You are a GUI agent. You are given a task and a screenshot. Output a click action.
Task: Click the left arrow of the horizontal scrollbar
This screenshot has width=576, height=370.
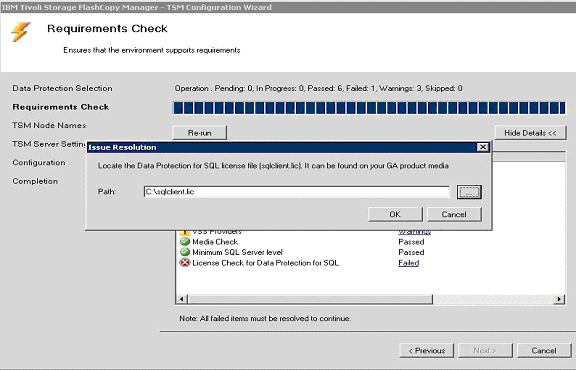click(x=182, y=299)
